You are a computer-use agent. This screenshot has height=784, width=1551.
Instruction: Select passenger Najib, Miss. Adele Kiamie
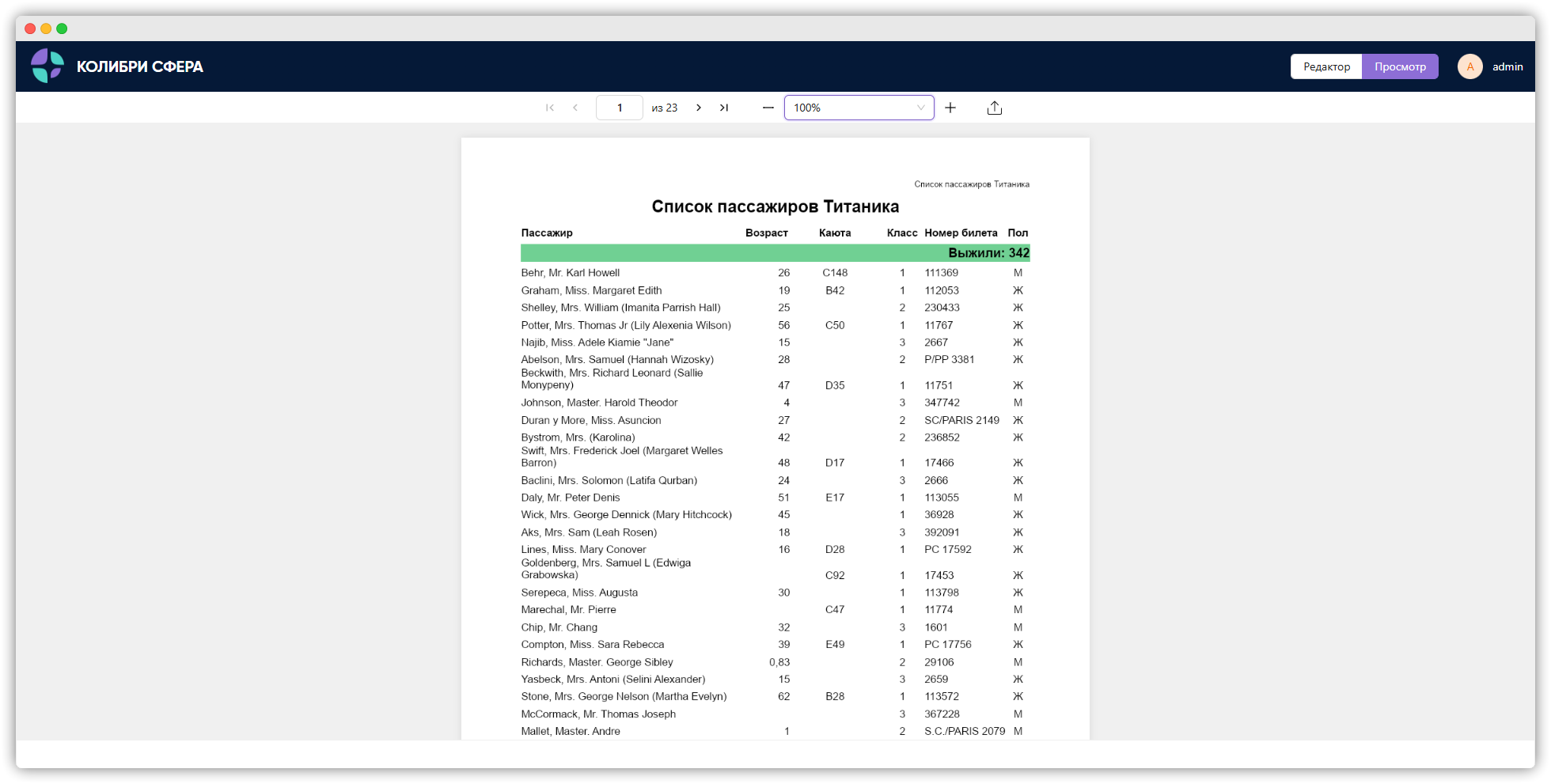pos(597,343)
